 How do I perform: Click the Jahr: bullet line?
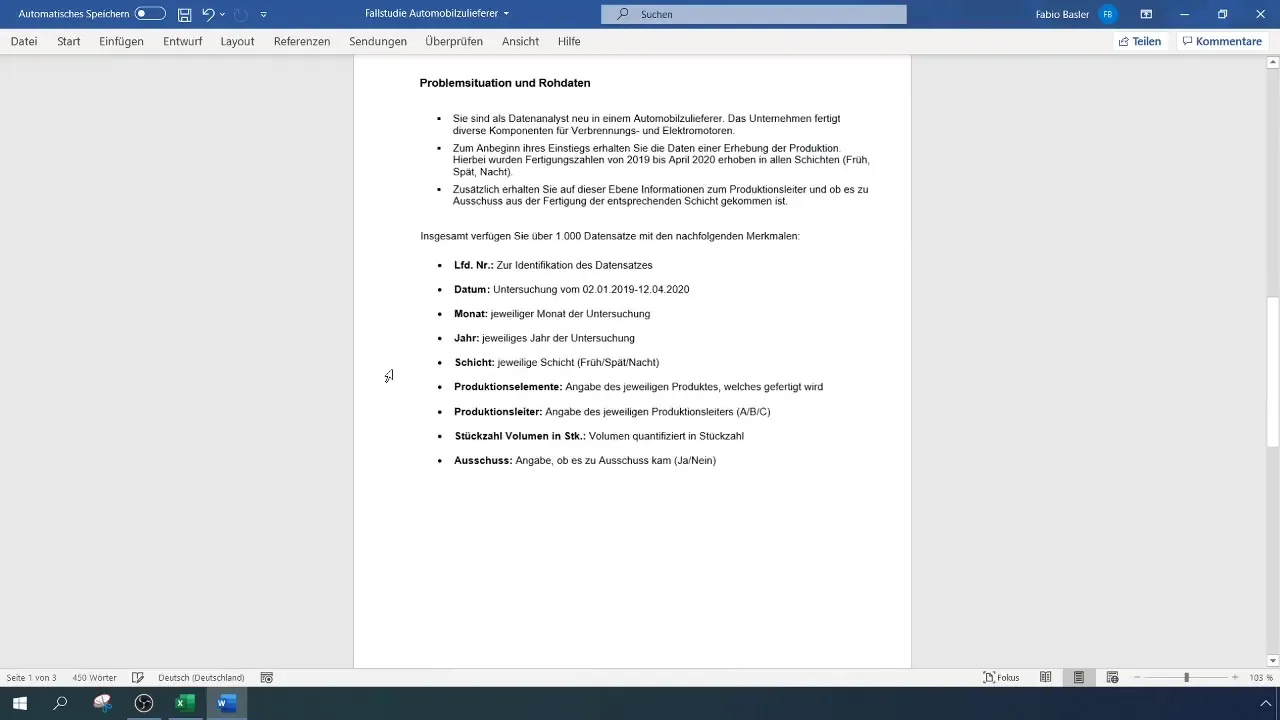[x=544, y=338]
